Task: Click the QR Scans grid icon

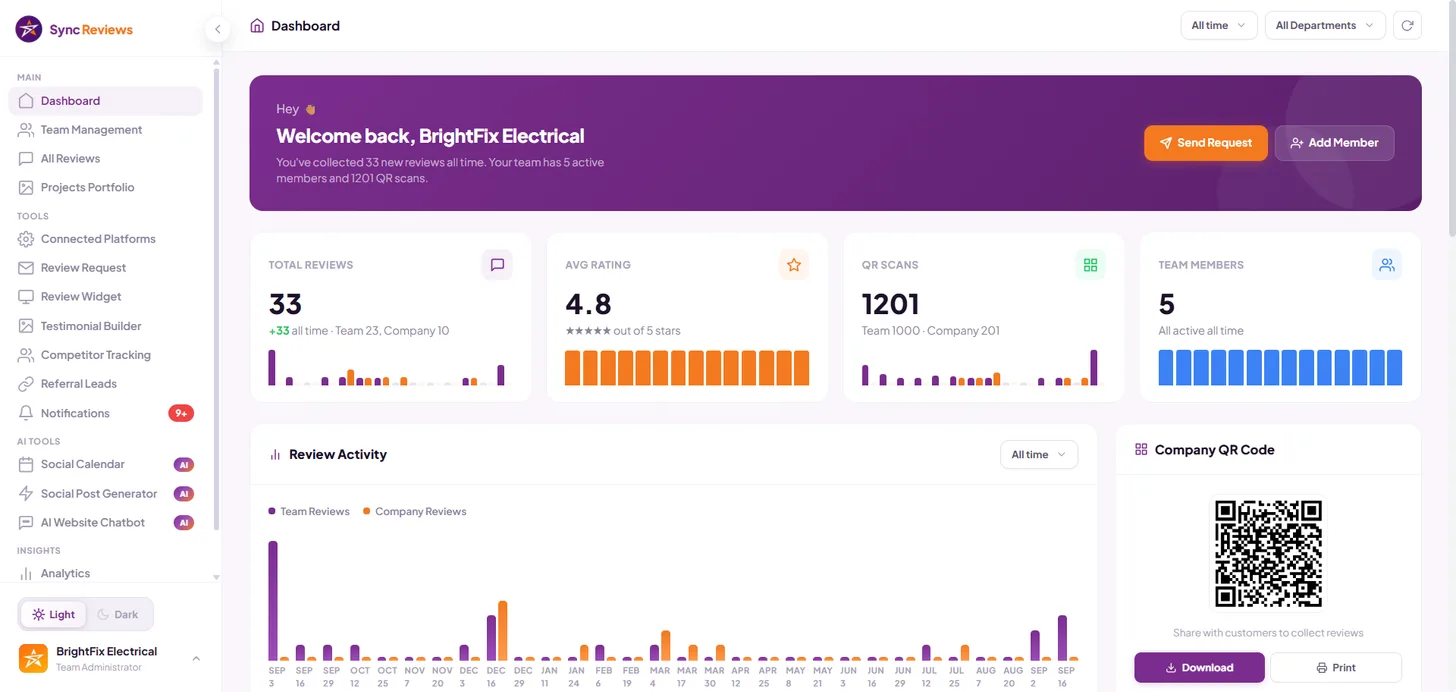Action: point(1090,265)
